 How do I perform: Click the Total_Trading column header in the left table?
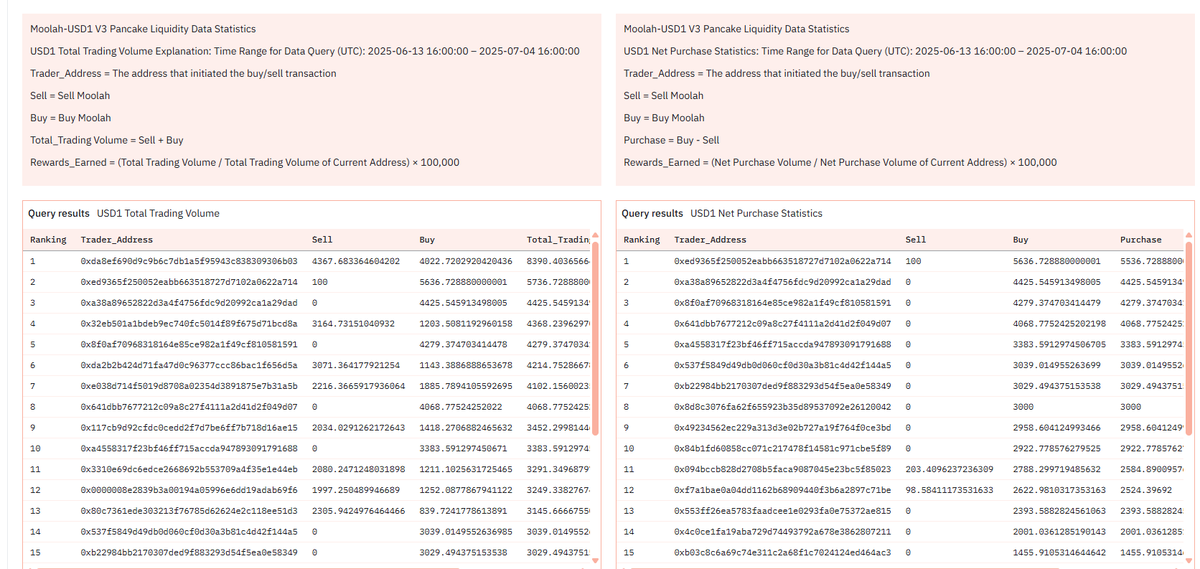[x=558, y=240]
